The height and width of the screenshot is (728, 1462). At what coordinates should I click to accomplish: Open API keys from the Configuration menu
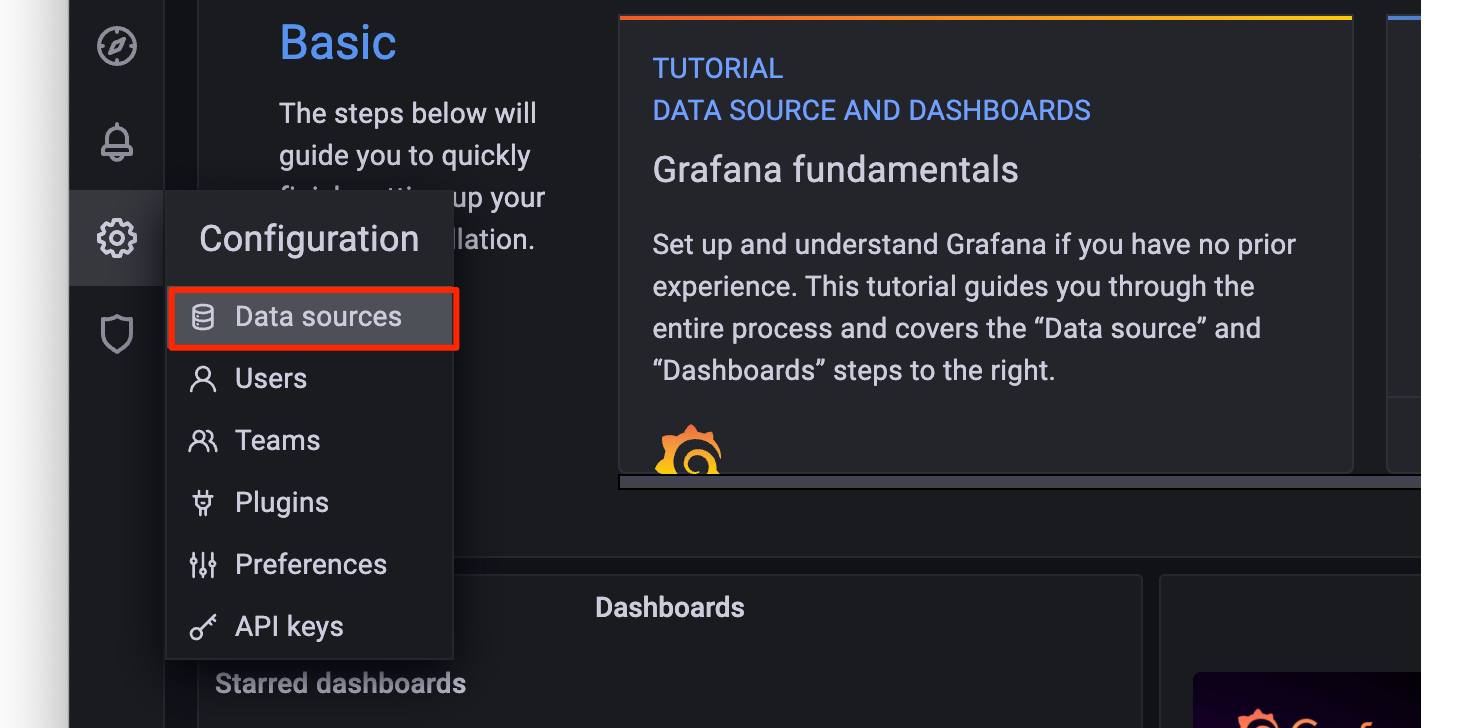pos(289,626)
